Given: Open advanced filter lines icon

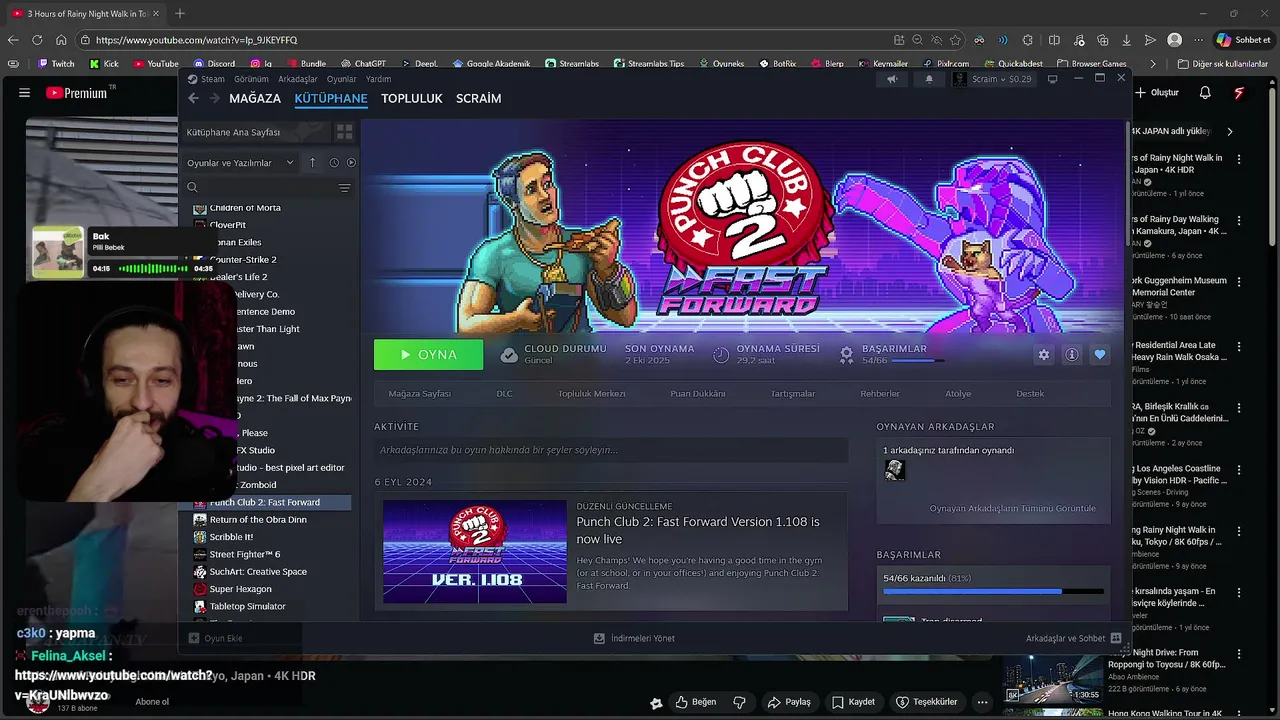Looking at the screenshot, I should pyautogui.click(x=345, y=188).
